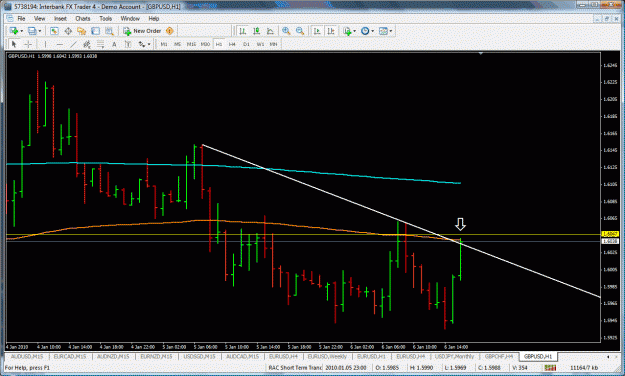Open the File menu
The image size is (625, 376).
[x=21, y=19]
